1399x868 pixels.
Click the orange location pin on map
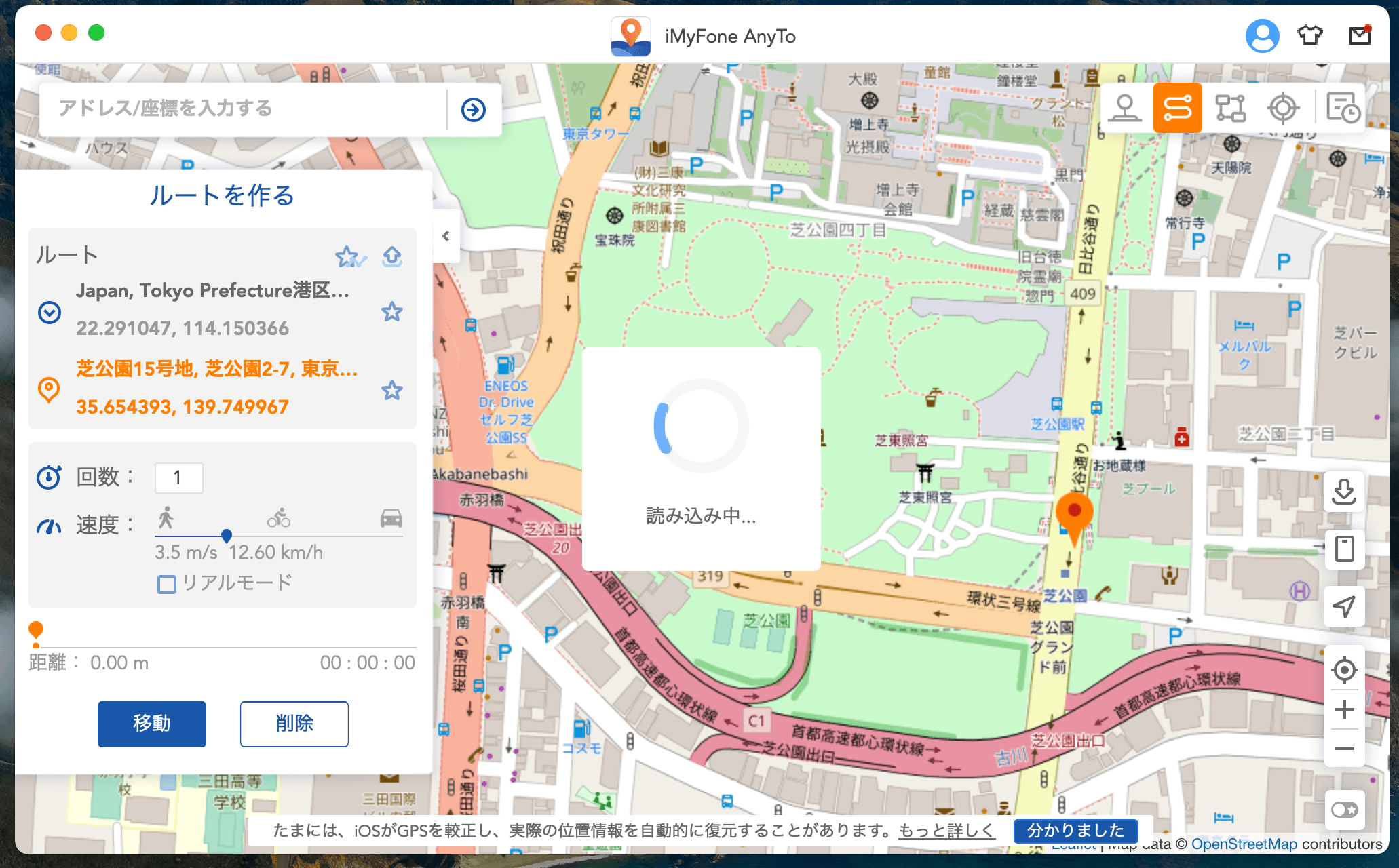point(1074,519)
